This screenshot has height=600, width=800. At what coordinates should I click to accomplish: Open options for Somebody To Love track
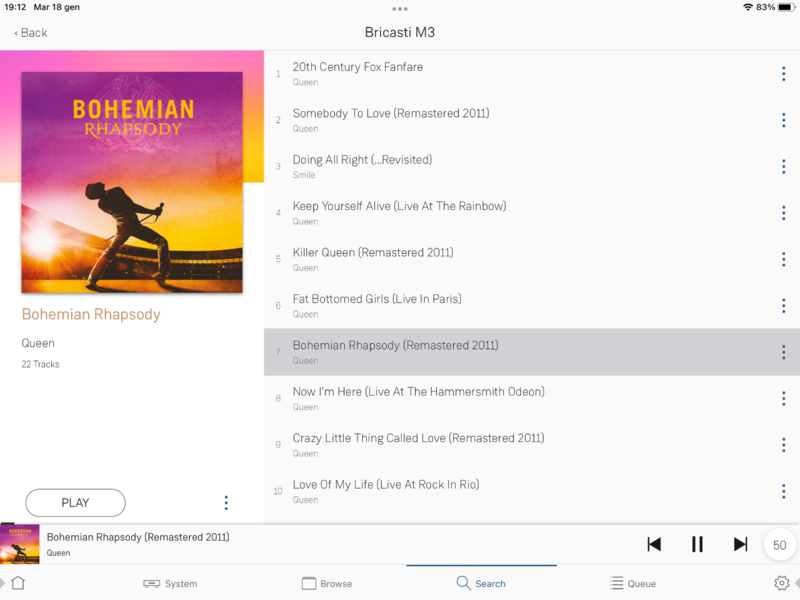tap(784, 120)
